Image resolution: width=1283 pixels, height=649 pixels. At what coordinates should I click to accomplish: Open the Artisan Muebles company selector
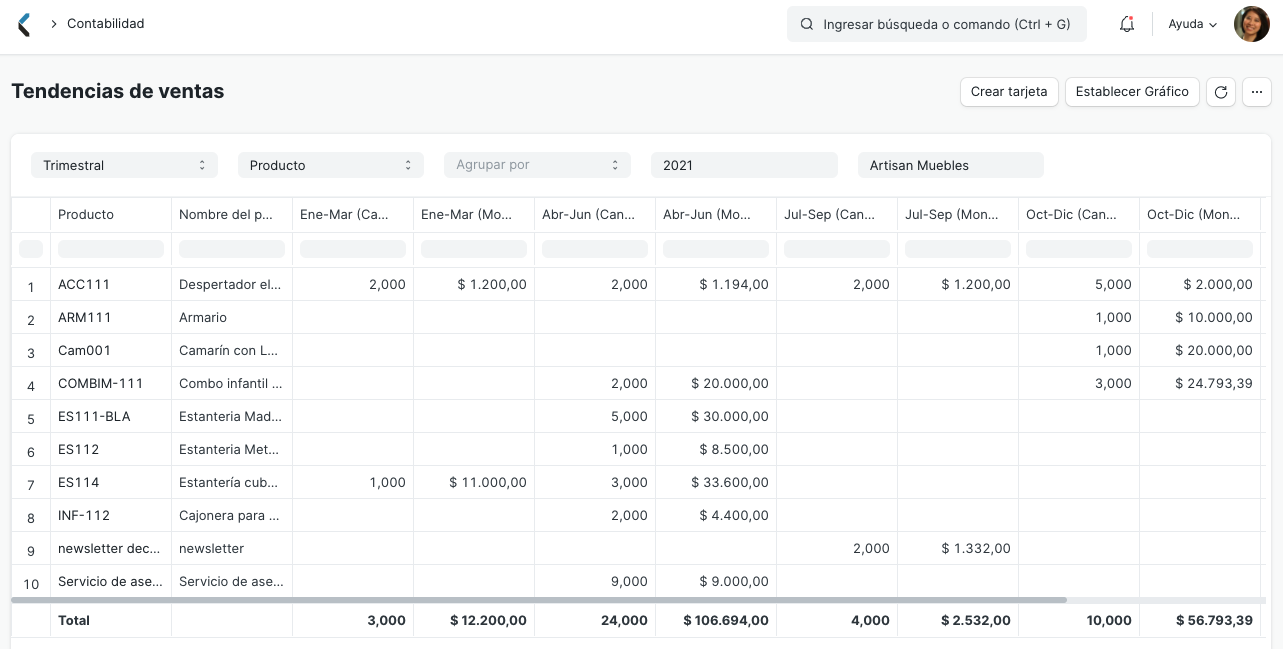point(950,165)
